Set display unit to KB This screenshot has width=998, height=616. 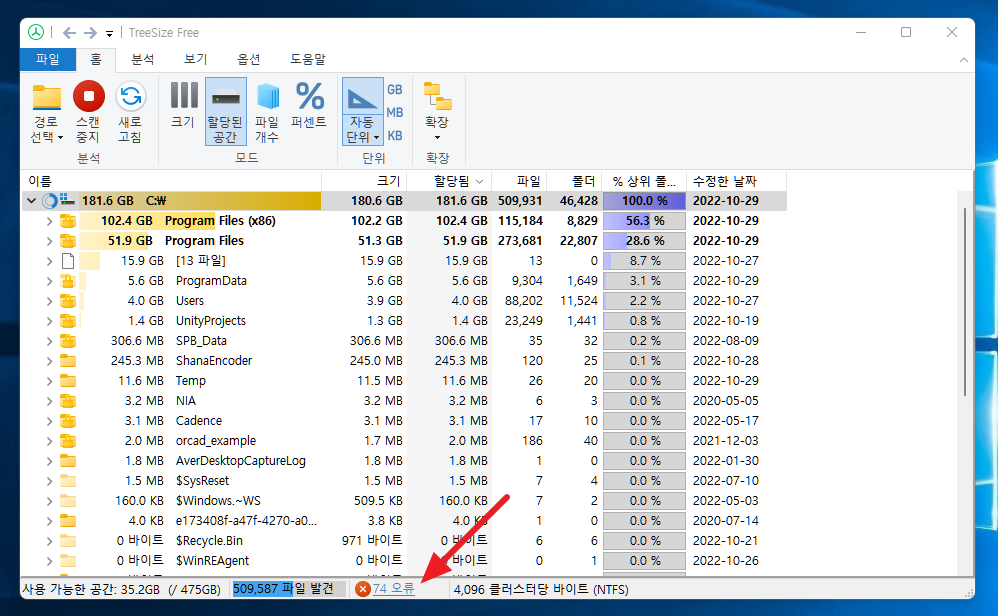pos(395,136)
